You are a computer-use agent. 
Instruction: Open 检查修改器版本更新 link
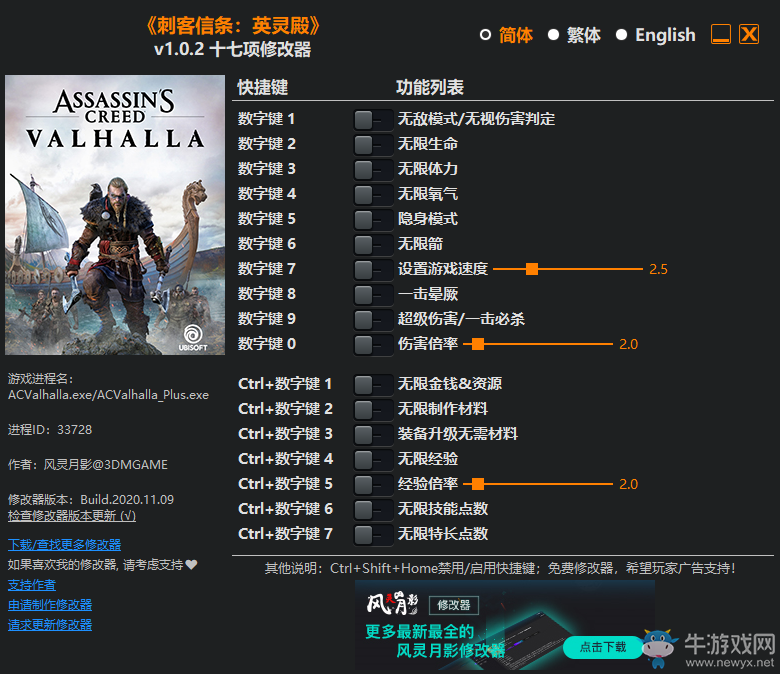(72, 516)
